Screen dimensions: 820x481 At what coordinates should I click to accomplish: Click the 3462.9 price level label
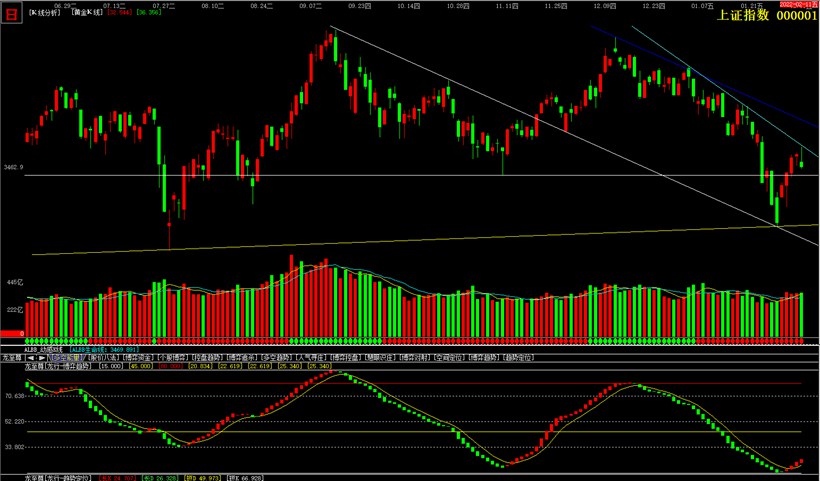13,167
